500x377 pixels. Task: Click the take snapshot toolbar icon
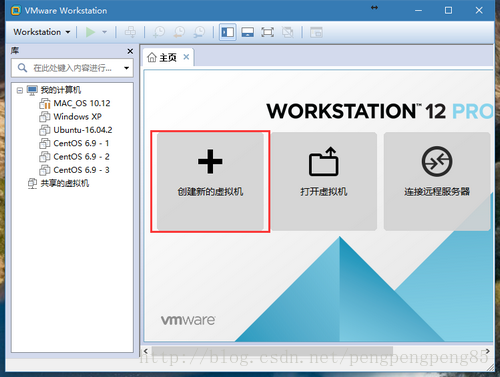coord(159,32)
